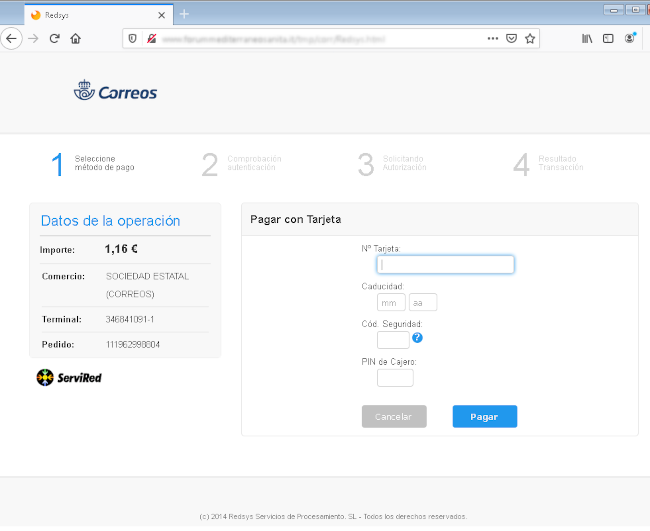Screen dimensions: 650x531
Task: Open page actions three-dot menu
Action: pyautogui.click(x=492, y=38)
